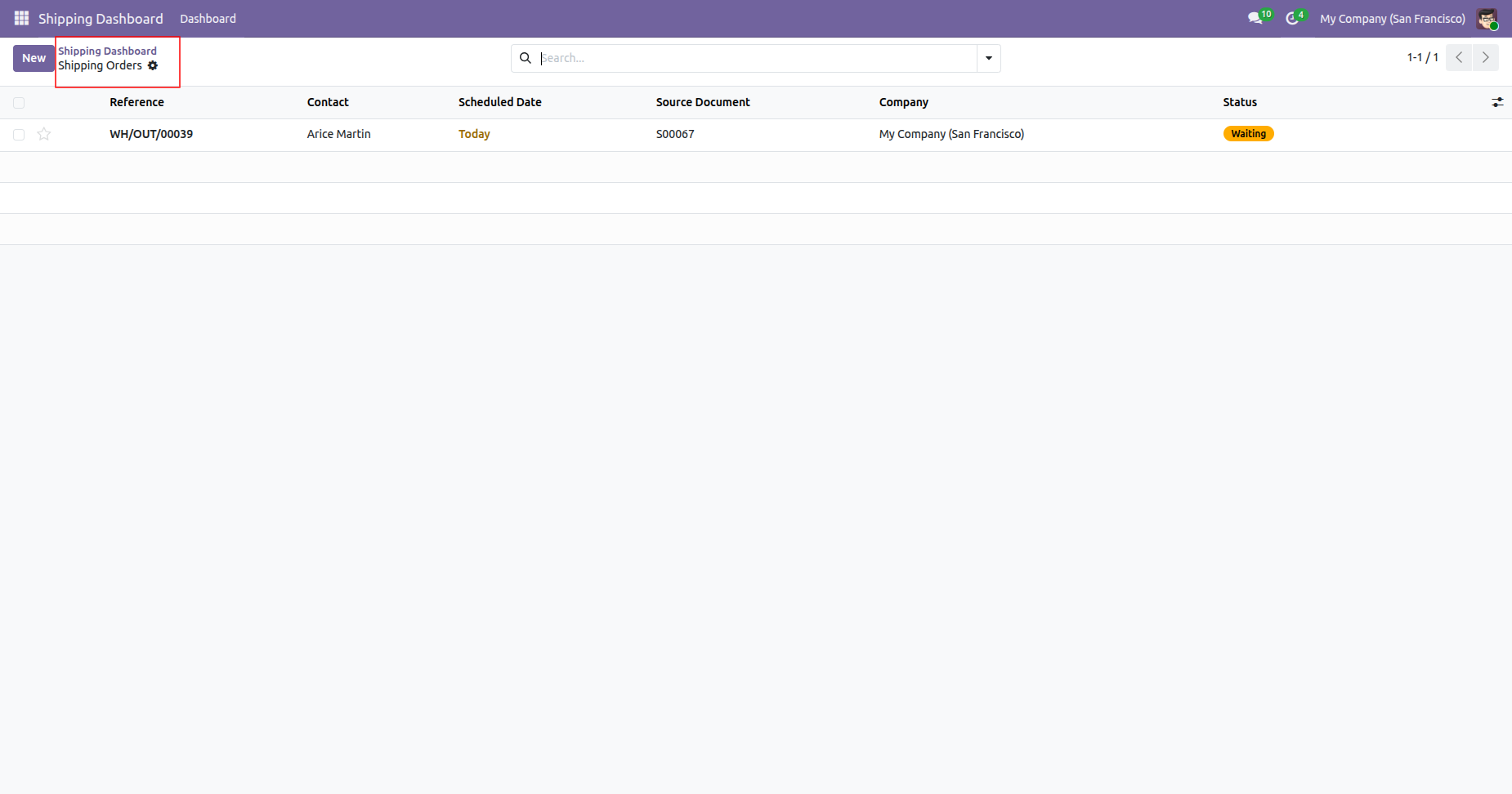Select checkbox for WH/OUT/00039 row
Image resolution: width=1512 pixels, height=794 pixels.
click(x=19, y=135)
